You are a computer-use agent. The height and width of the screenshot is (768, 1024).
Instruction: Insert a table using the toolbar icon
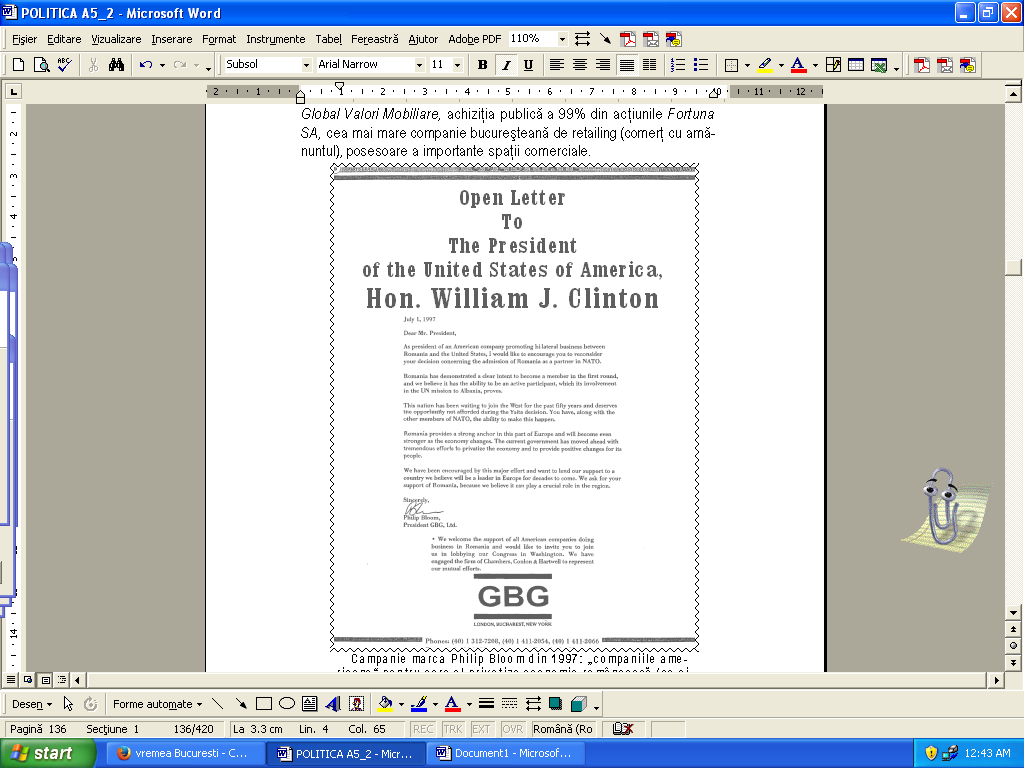856,65
